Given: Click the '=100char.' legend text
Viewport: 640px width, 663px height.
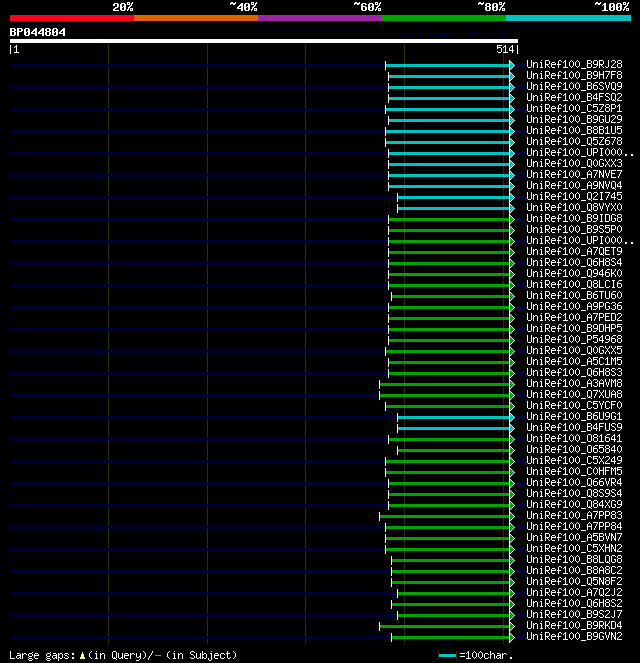Looking at the screenshot, I should 486,655.
